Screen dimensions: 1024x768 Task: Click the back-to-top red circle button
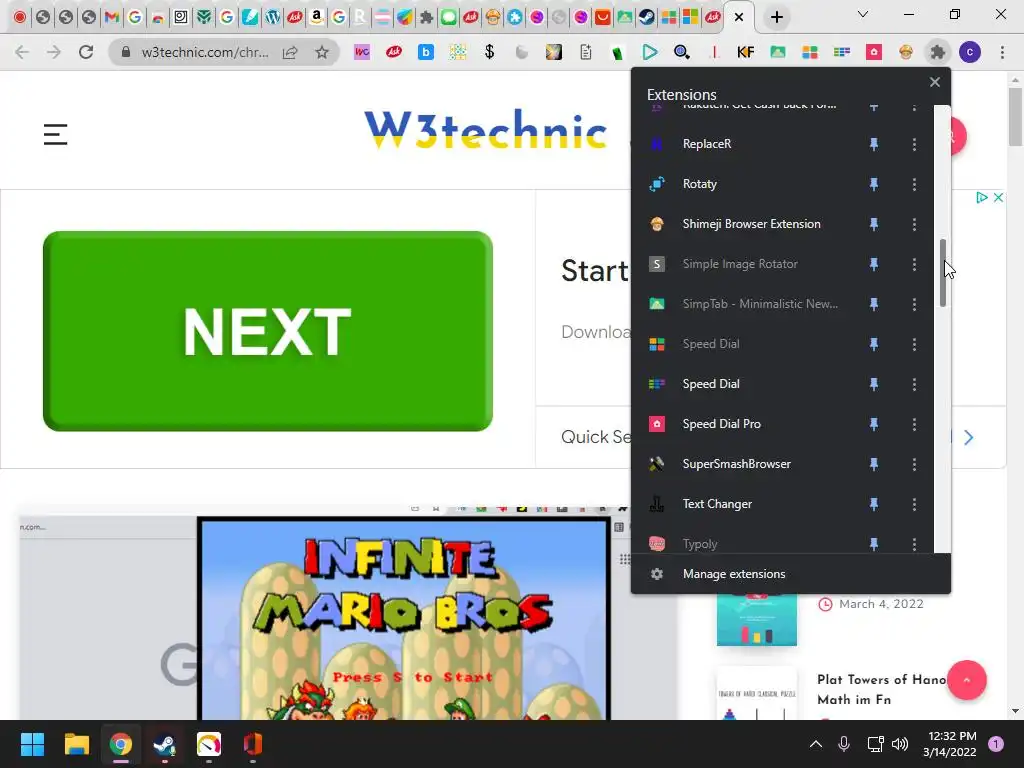[967, 680]
